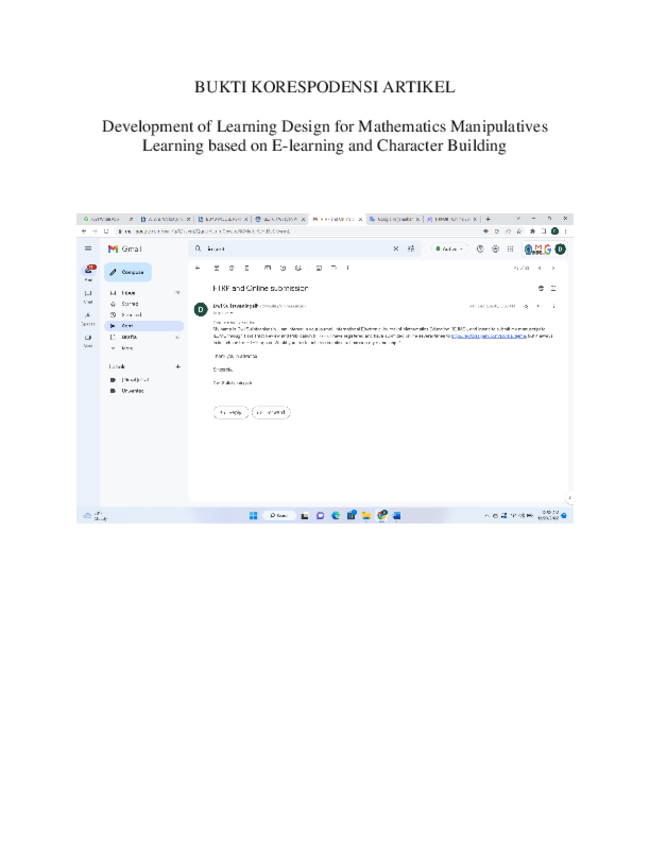The width and height of the screenshot is (650, 841).
Task: Switch to the second browser tab
Action: click(165, 219)
